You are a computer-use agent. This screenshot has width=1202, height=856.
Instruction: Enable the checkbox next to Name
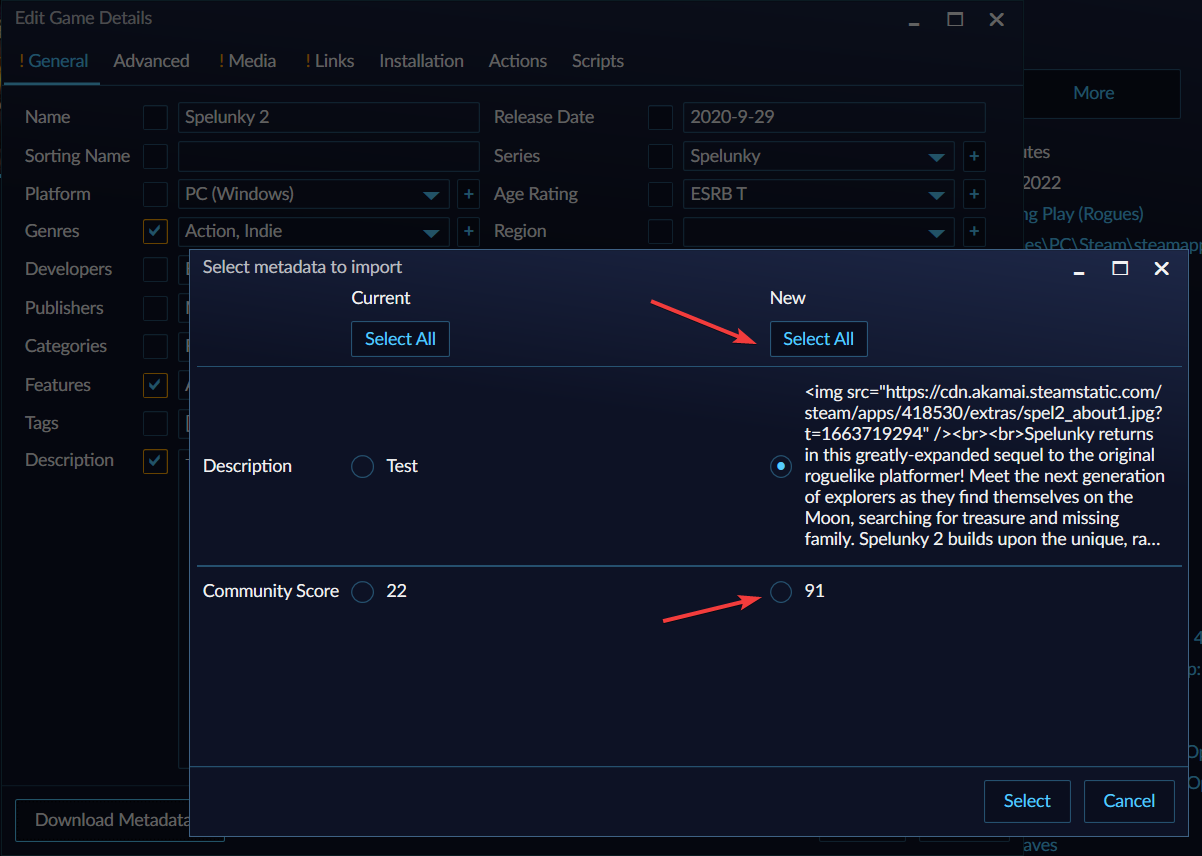coord(155,117)
